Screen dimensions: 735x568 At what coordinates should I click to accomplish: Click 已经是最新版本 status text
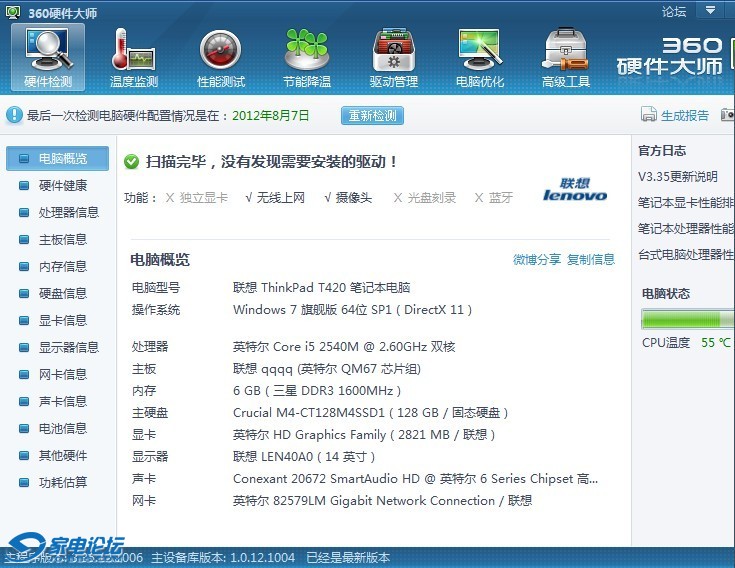tap(348, 558)
